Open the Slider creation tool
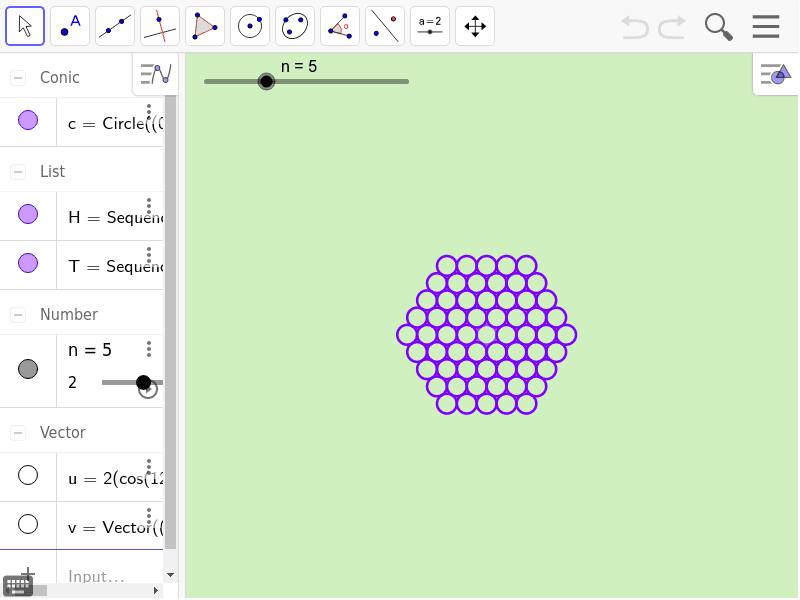This screenshot has width=800, height=600. pos(429,26)
